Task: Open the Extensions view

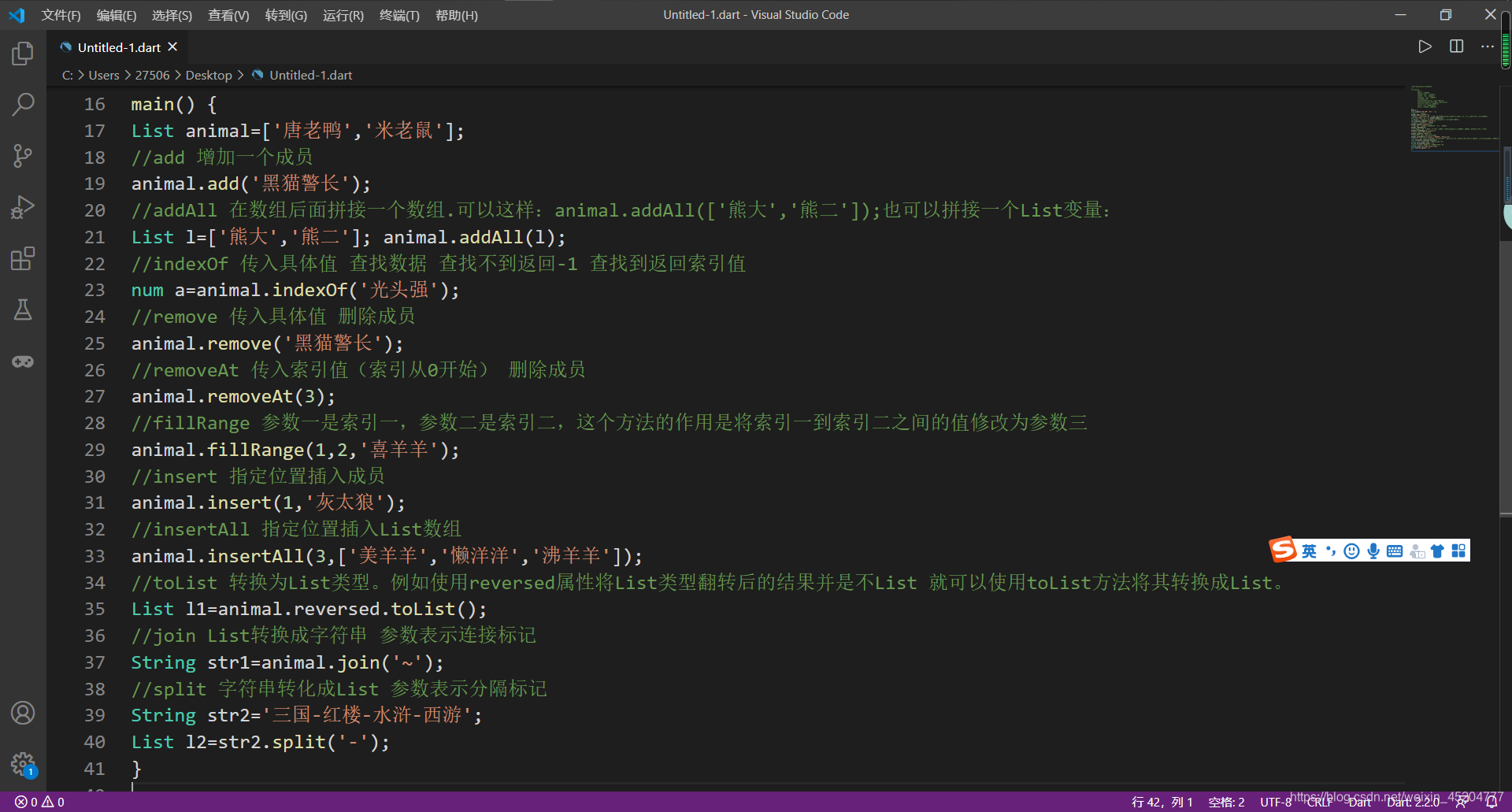Action: 23,258
